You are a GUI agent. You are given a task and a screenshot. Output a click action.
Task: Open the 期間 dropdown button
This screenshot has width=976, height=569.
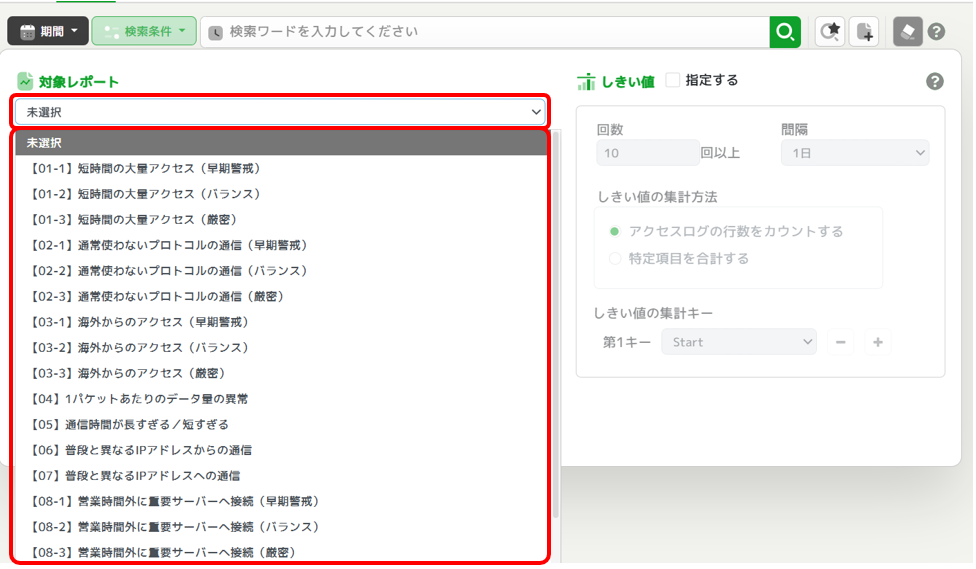tap(48, 32)
